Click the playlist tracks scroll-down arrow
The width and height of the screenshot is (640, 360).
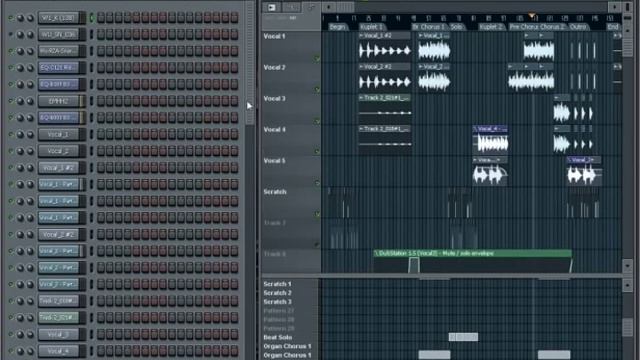point(627,266)
